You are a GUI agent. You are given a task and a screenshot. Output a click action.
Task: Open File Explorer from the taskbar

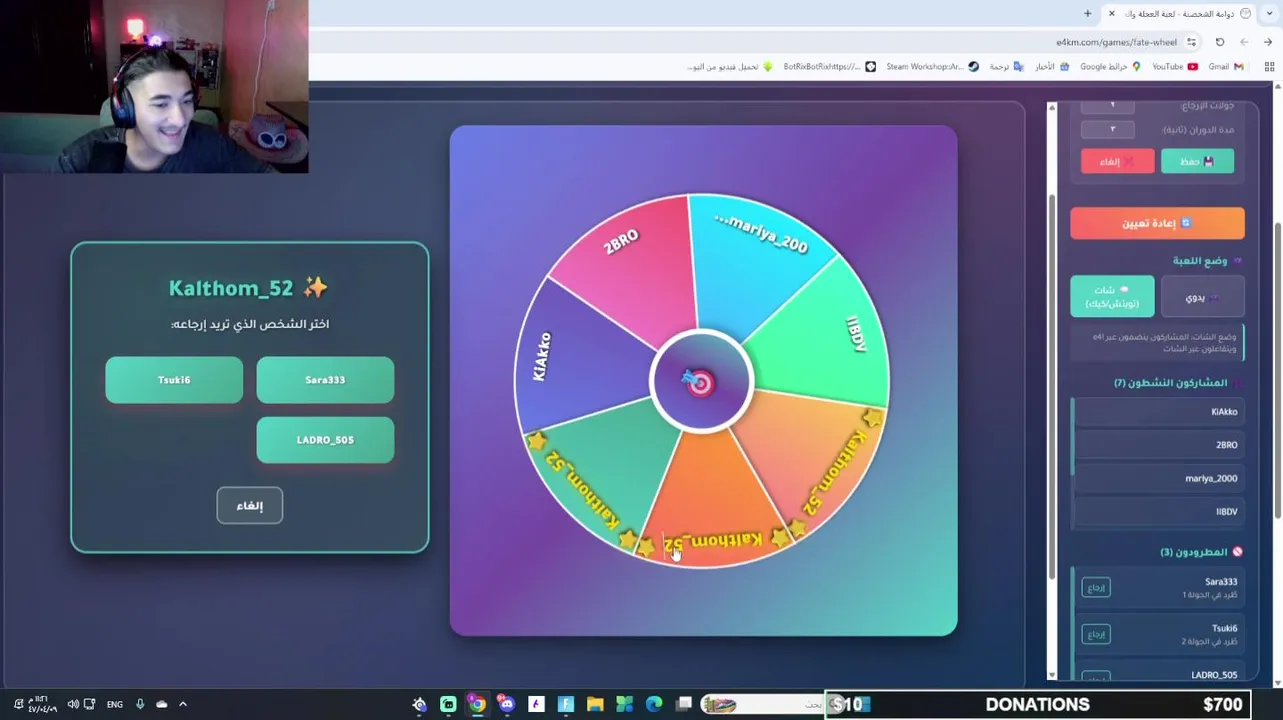[x=594, y=704]
